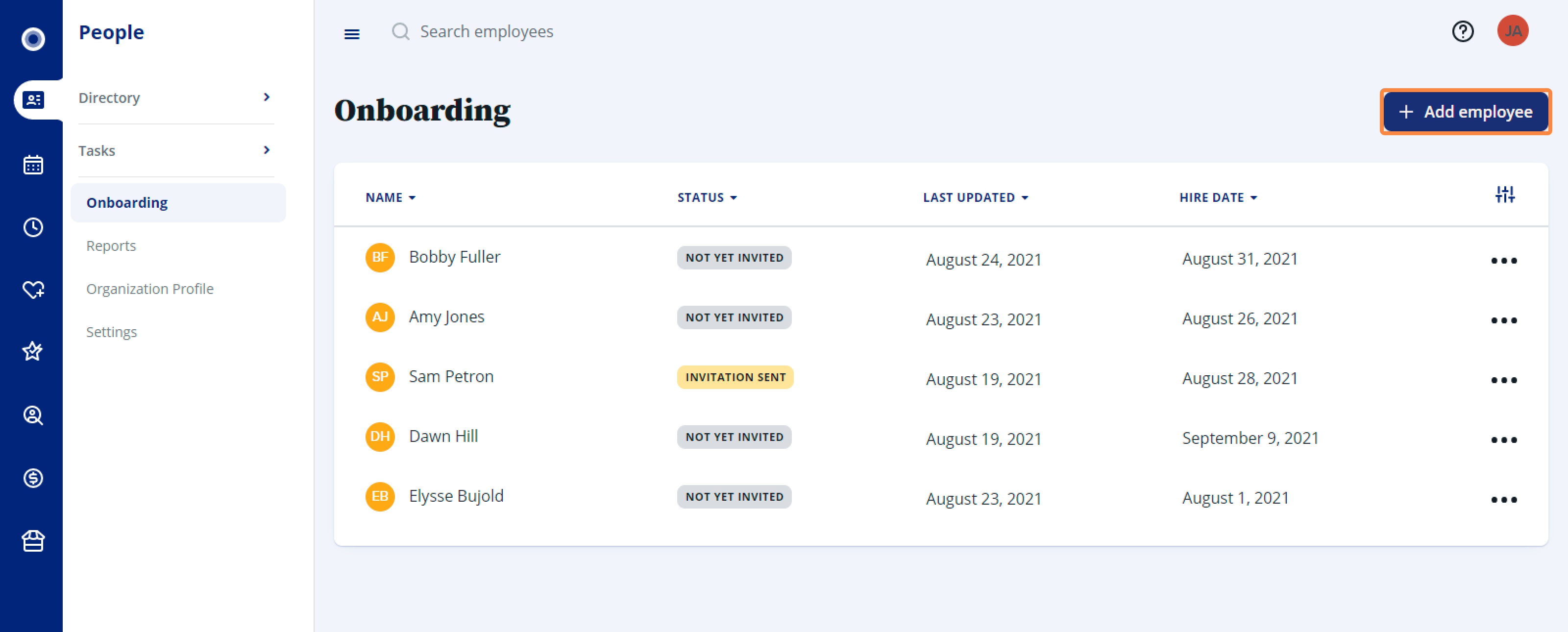Click Sam Petron's SP avatar
The image size is (1568, 632).
[380, 376]
